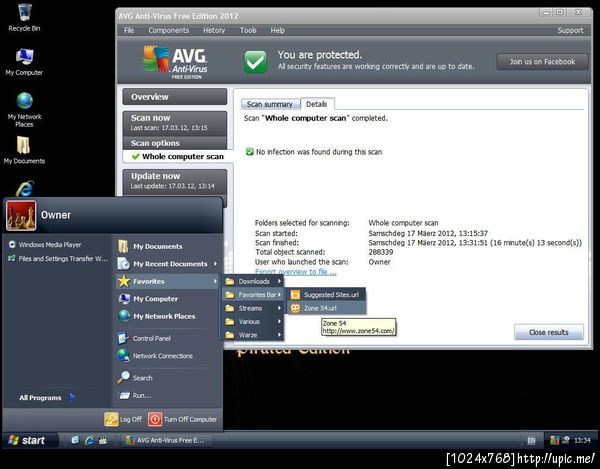Click the Owner chess user picture
This screenshot has height=469, width=600.
[21, 216]
